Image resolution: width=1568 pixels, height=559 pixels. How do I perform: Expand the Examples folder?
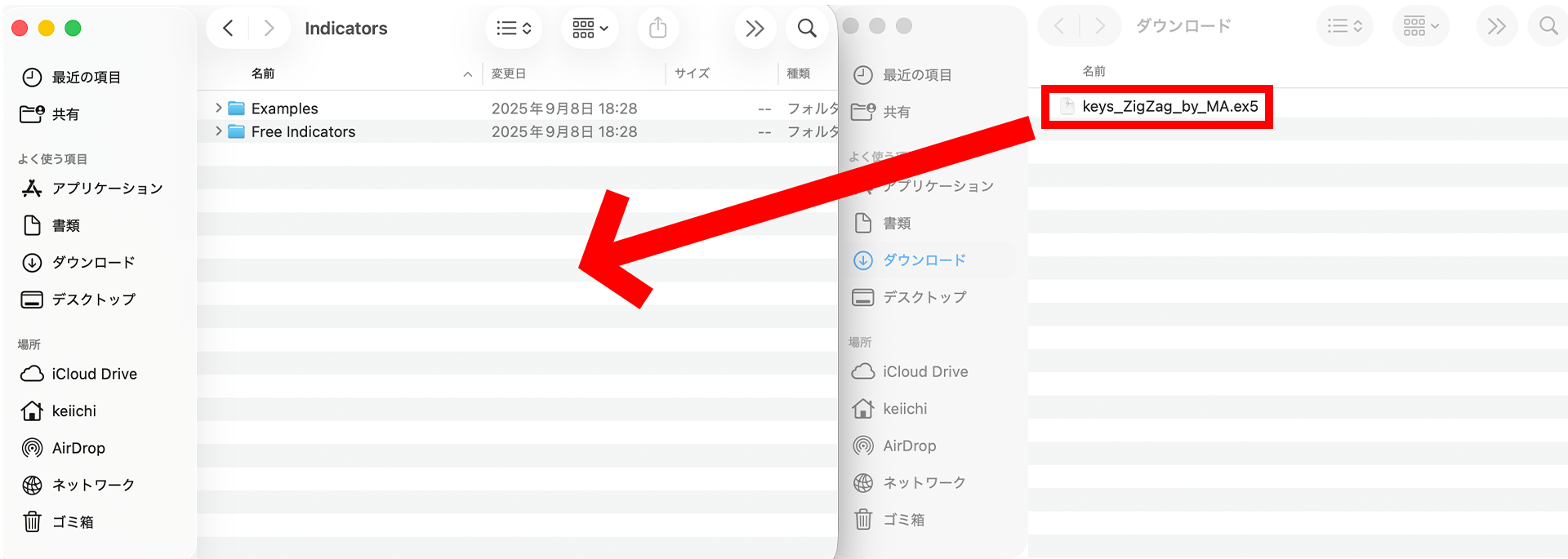[218, 108]
